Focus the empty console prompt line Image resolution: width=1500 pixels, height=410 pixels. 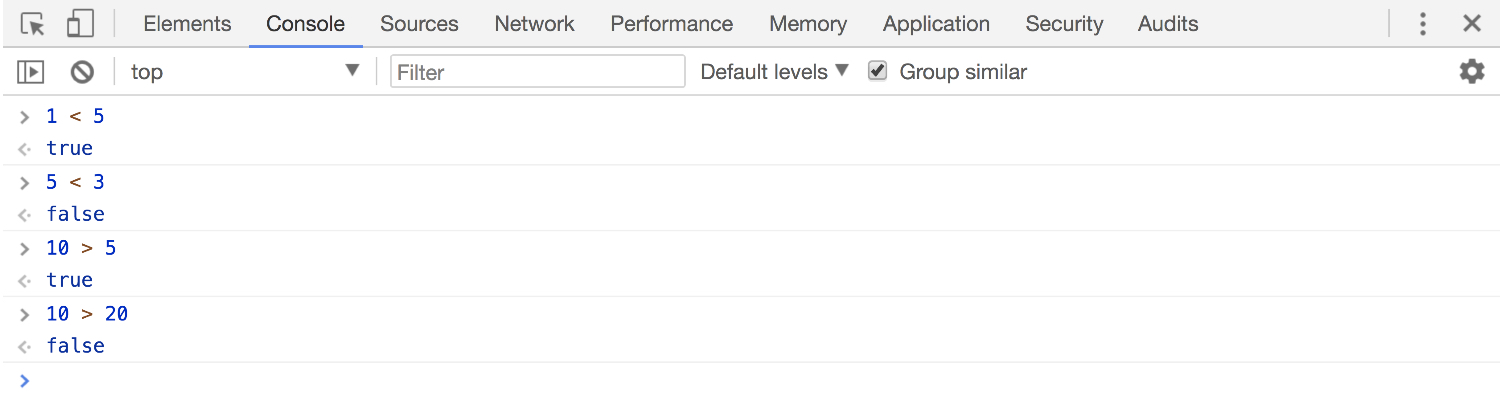click(700, 381)
